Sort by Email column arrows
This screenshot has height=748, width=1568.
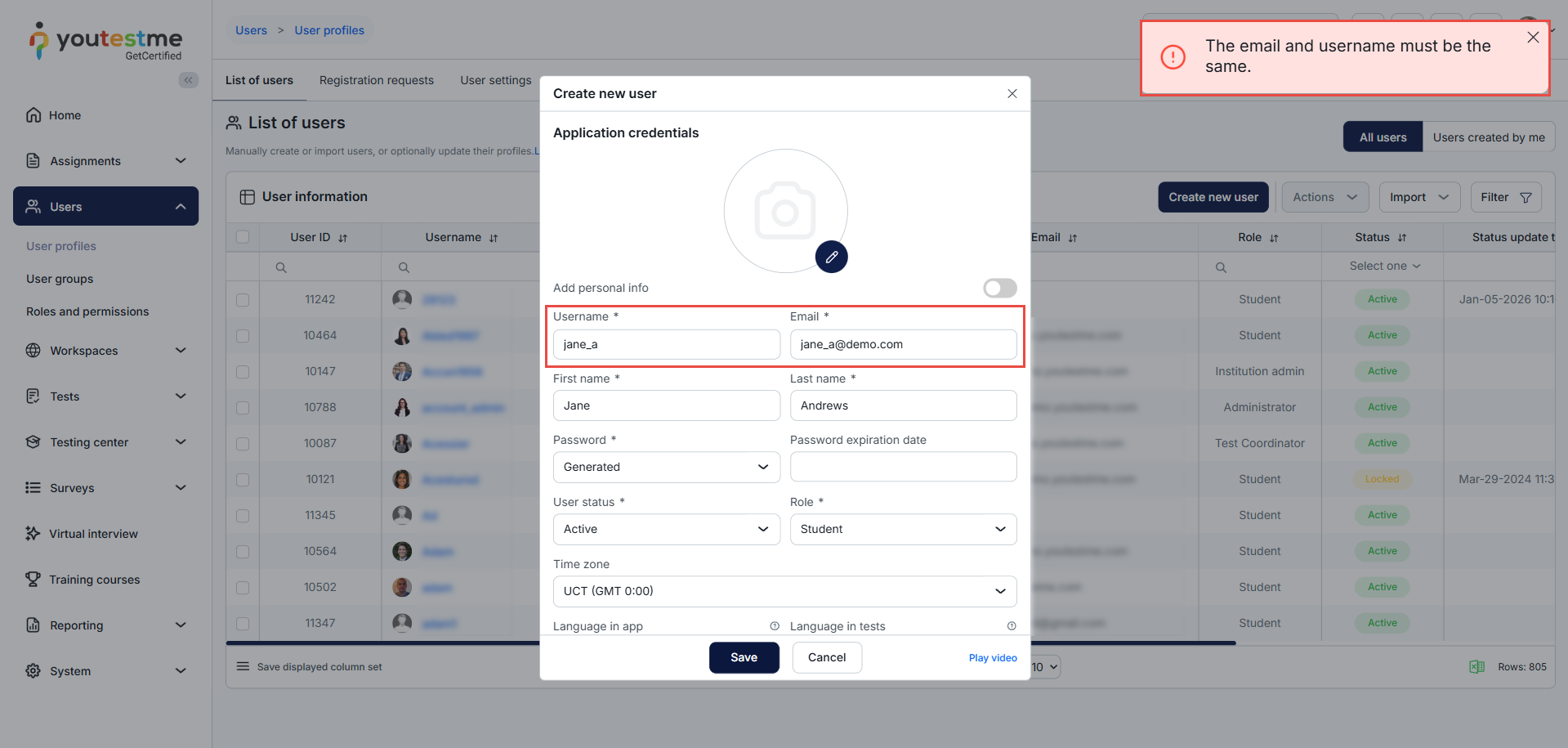click(x=1073, y=238)
